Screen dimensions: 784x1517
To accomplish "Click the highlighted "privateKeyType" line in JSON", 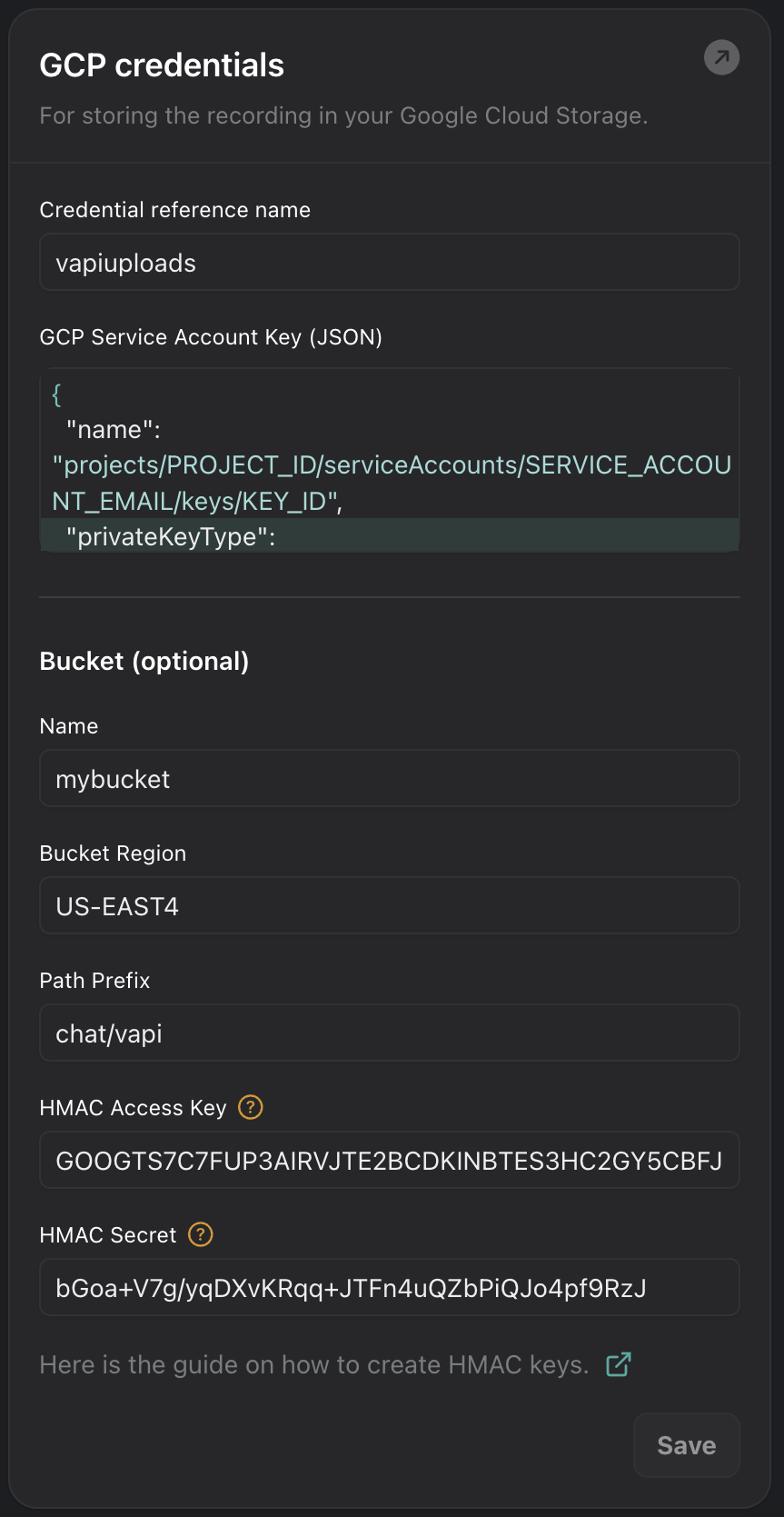I will (x=171, y=536).
